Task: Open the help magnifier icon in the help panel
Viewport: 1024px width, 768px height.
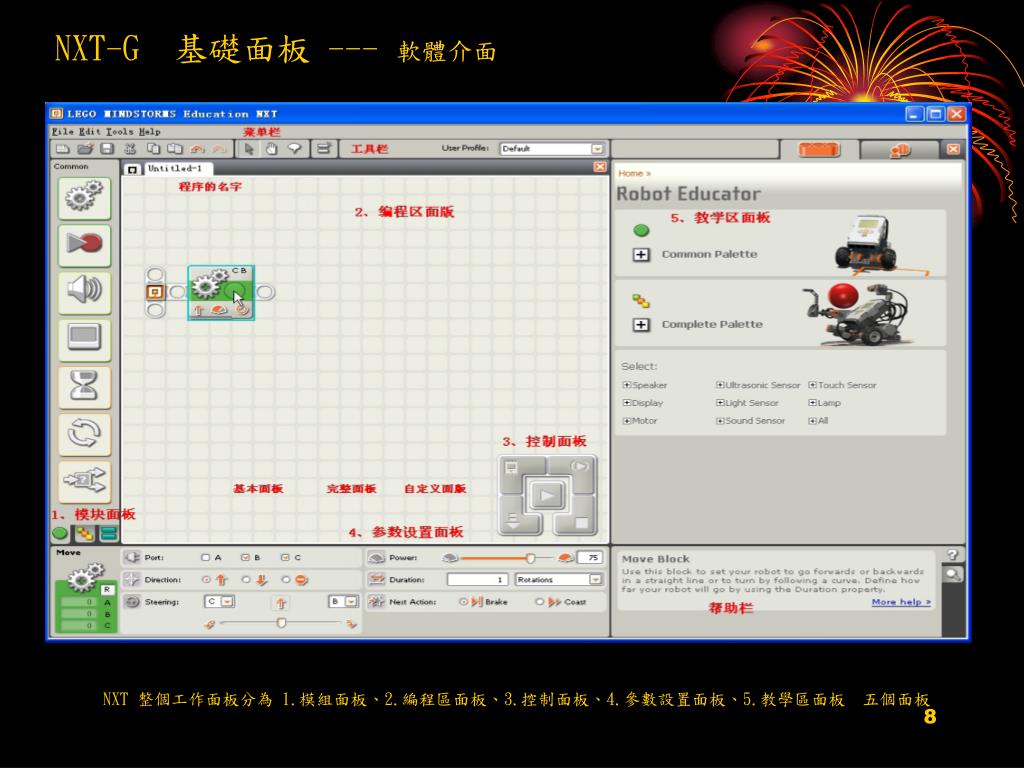Action: 953,575
